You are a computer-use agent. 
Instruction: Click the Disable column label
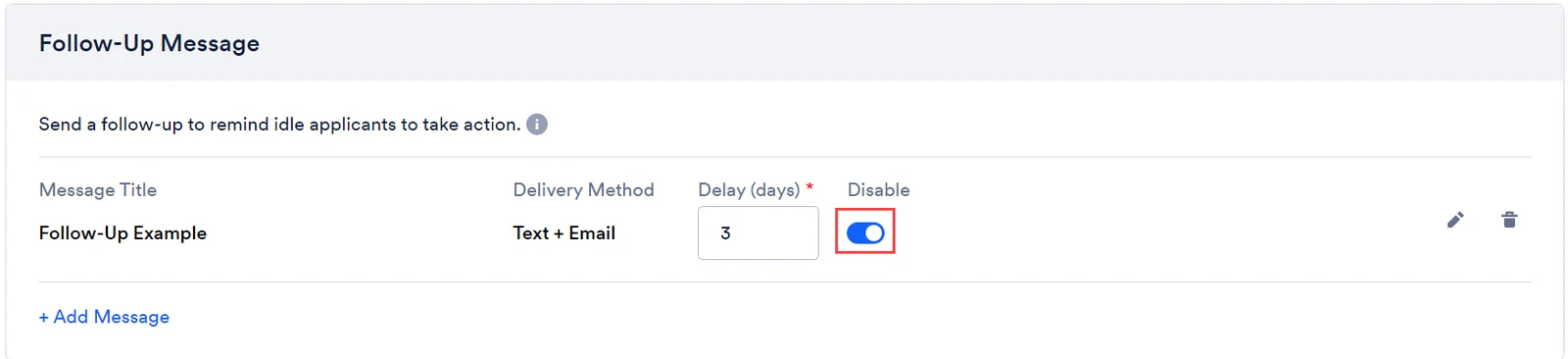point(878,190)
